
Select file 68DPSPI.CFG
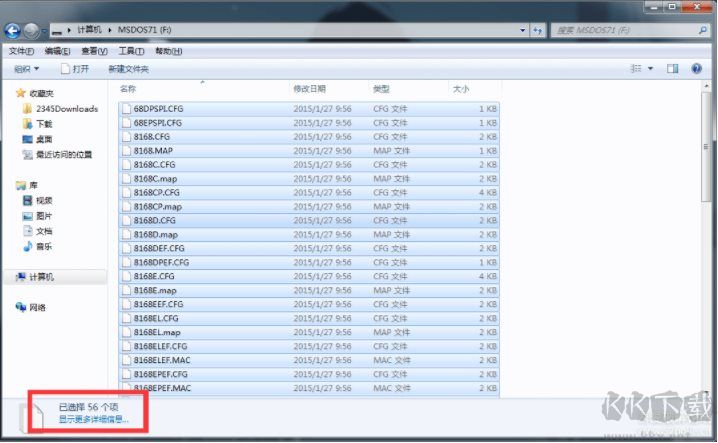(x=309, y=109)
